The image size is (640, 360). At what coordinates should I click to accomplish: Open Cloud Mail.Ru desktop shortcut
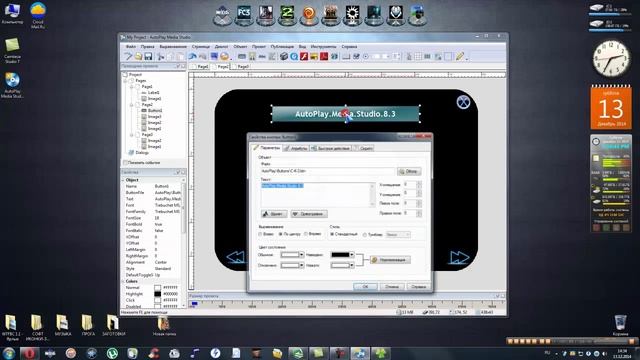point(38,16)
